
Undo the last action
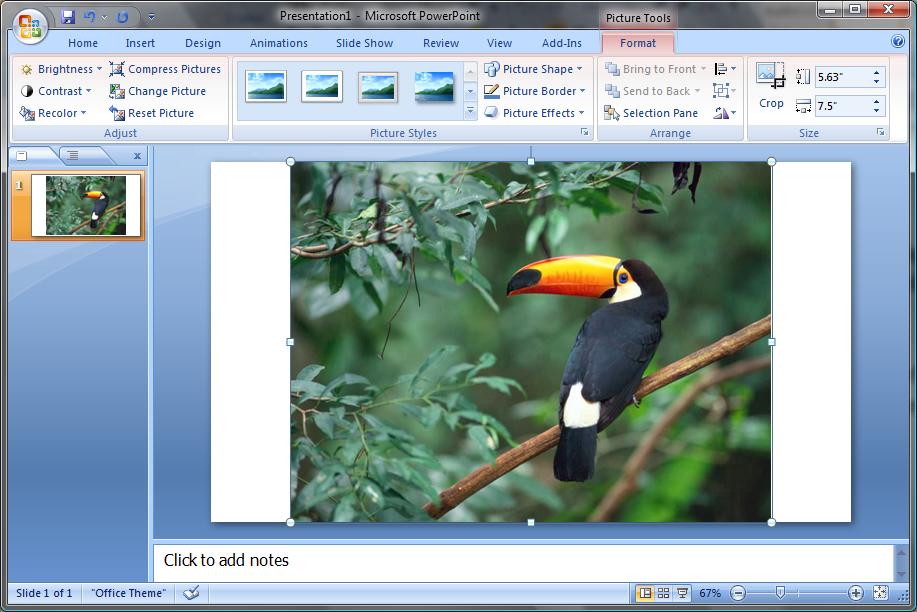click(x=89, y=17)
